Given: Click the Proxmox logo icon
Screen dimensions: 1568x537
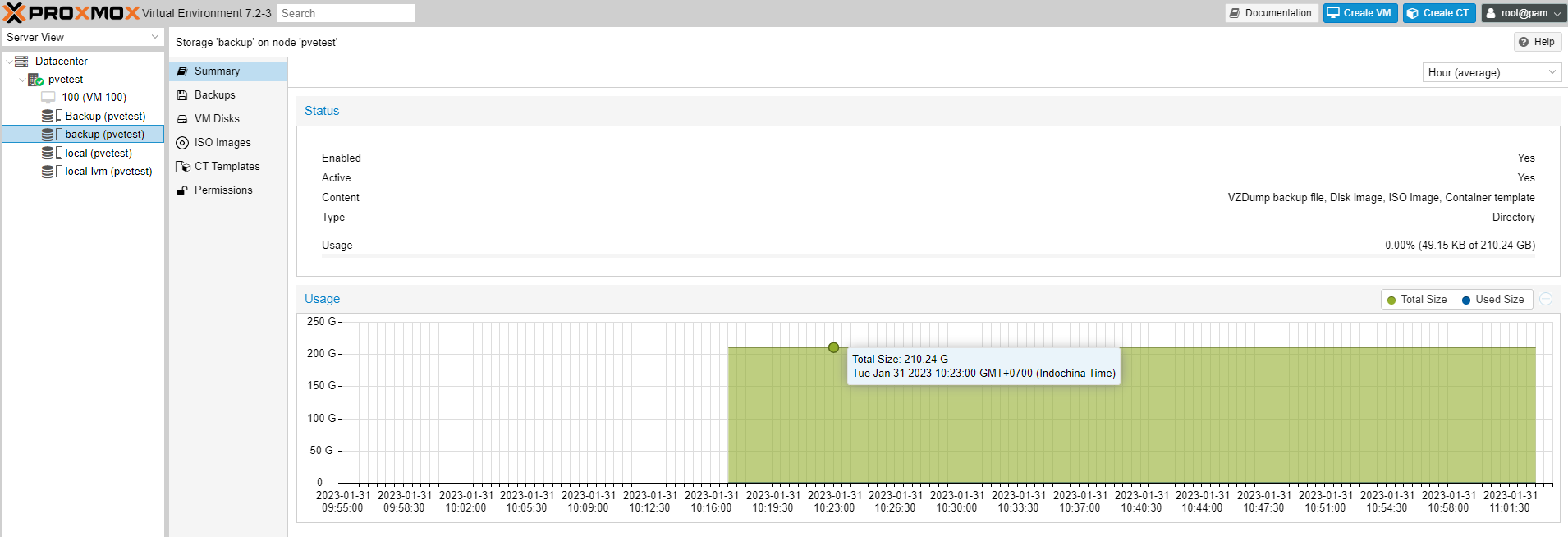Looking at the screenshot, I should click(x=15, y=13).
